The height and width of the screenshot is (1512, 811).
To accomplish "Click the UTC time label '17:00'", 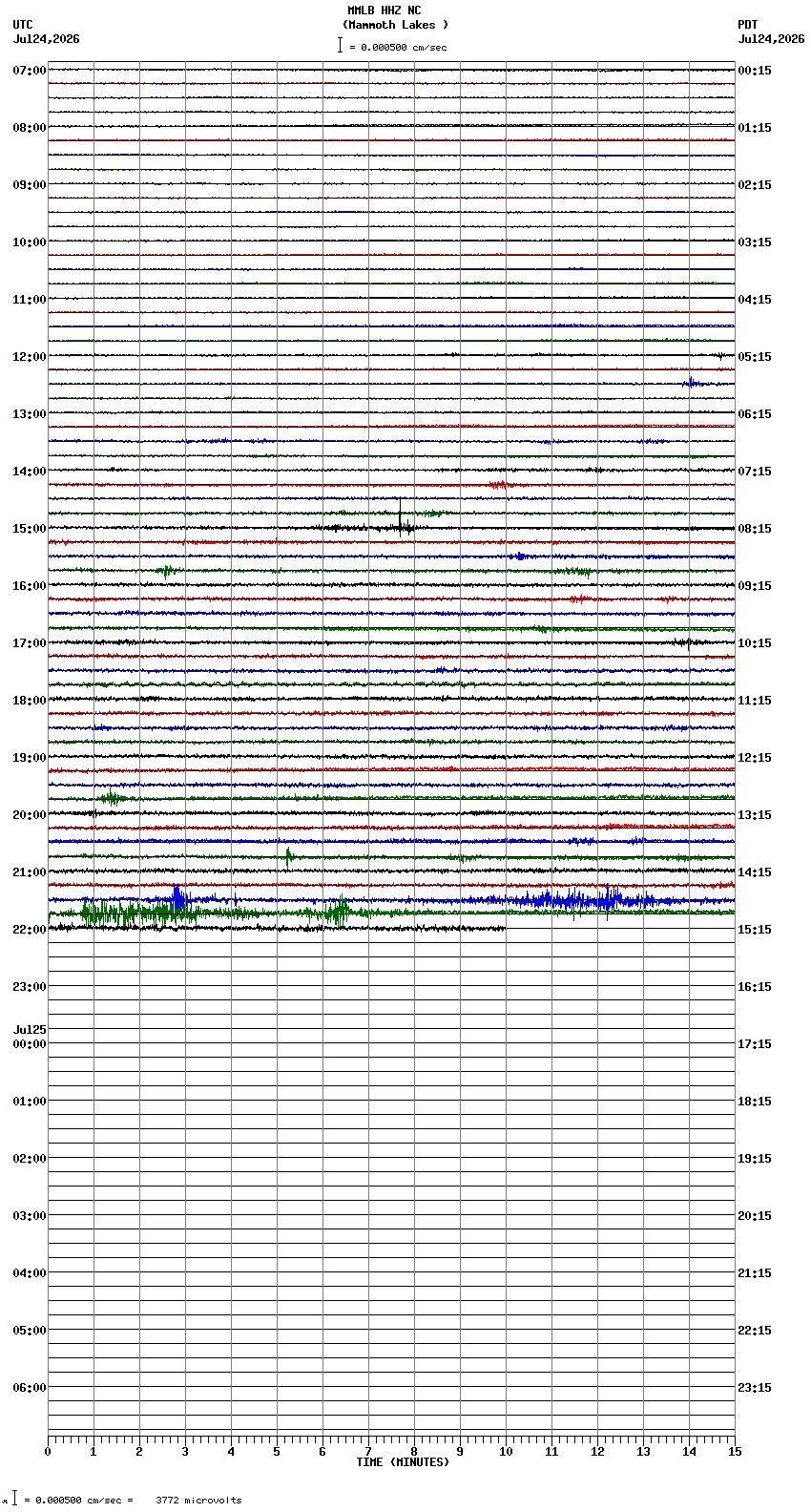I will tap(30, 643).
